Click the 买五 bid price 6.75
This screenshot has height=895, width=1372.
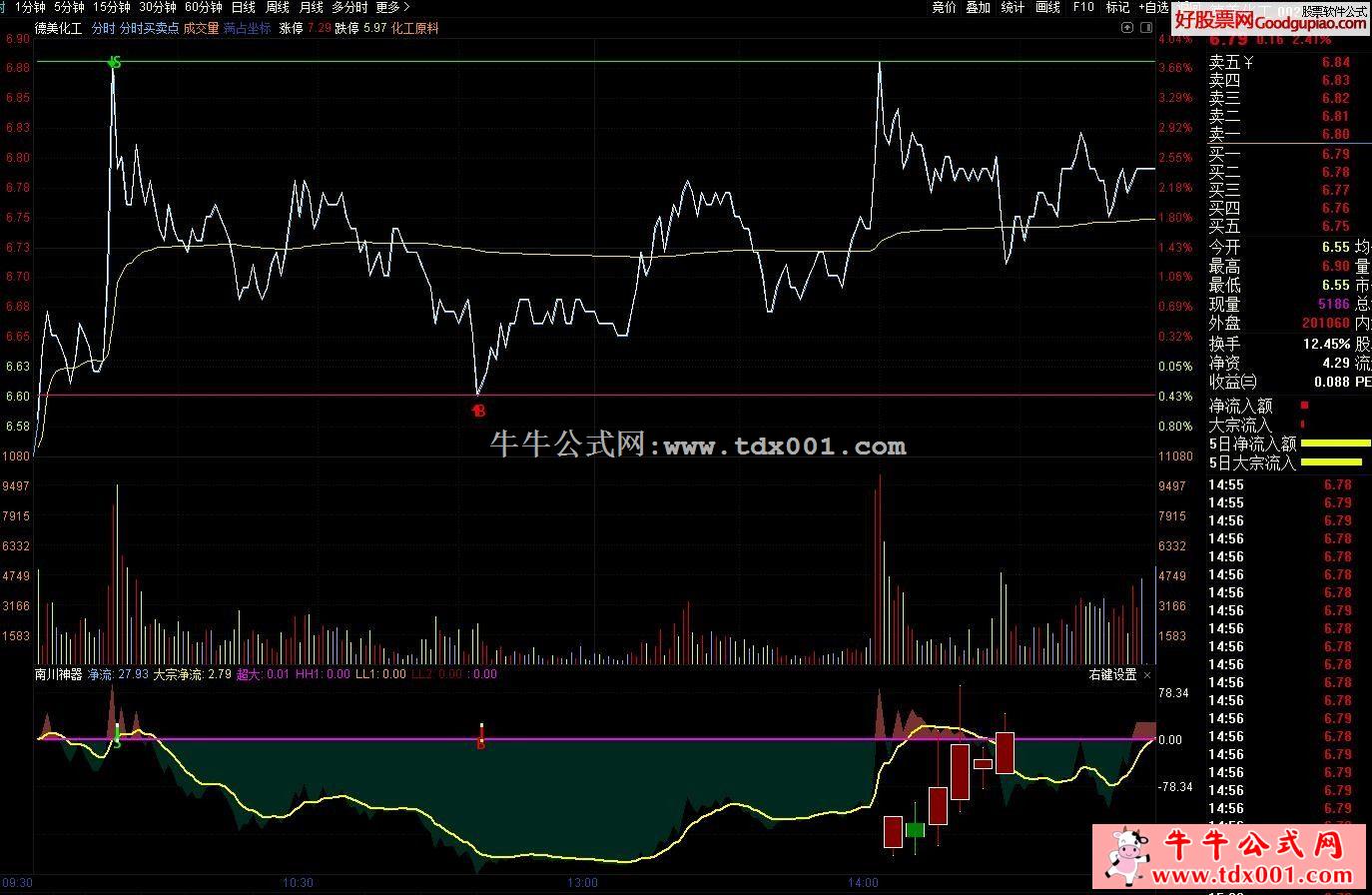(x=1335, y=226)
